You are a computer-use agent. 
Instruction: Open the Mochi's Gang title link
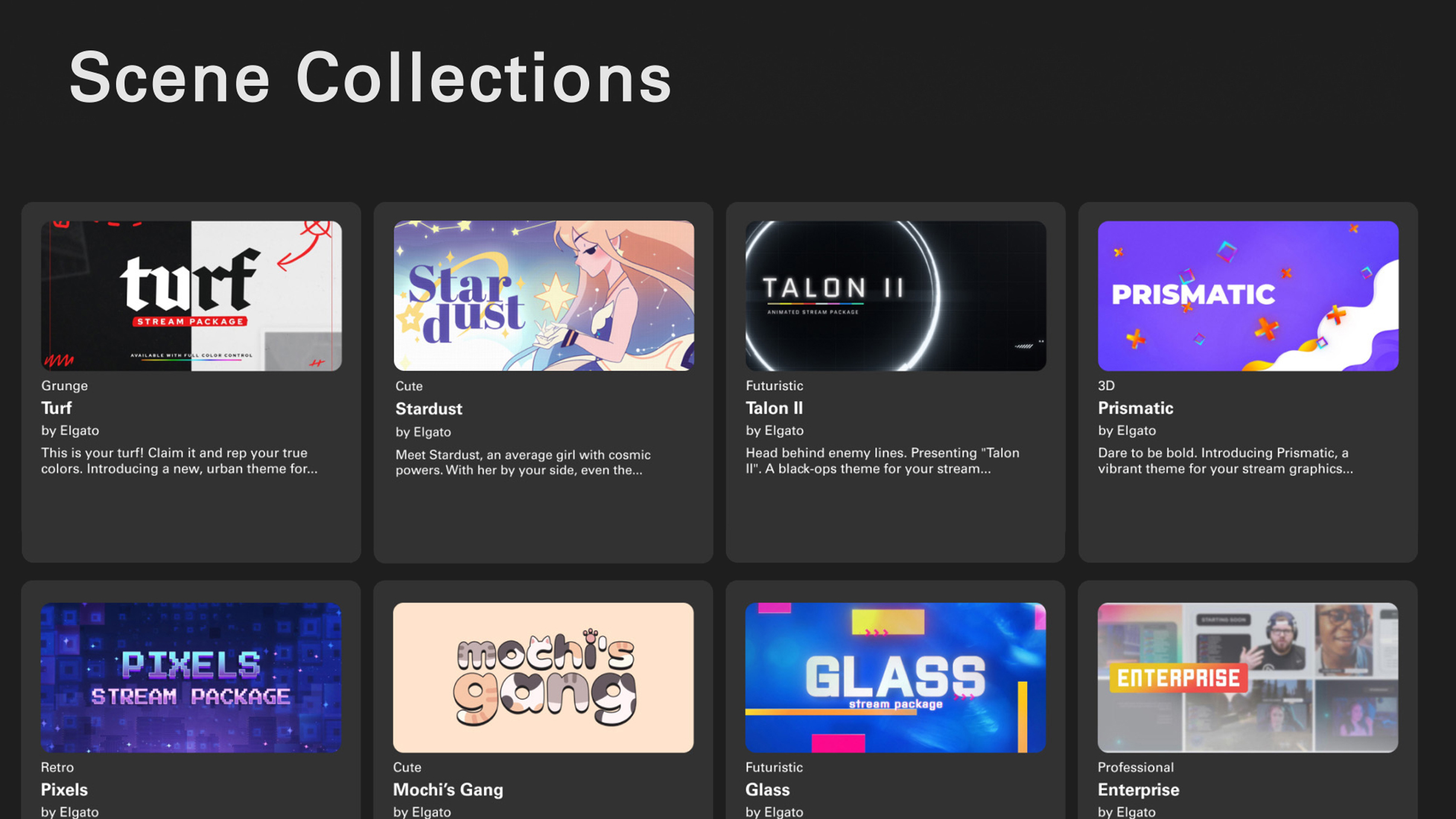448,789
